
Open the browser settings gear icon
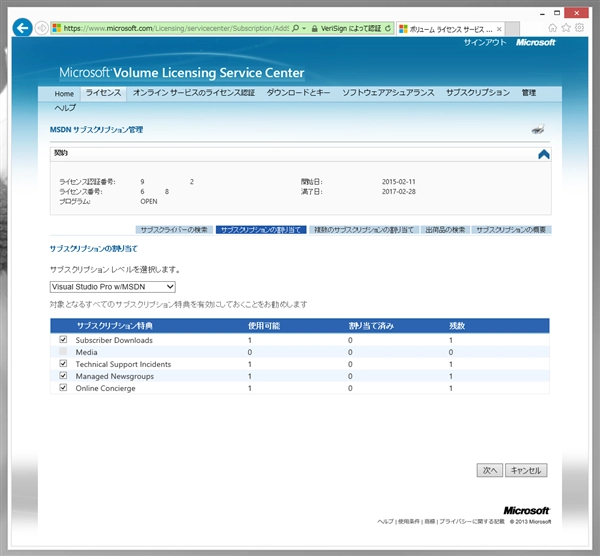580,28
